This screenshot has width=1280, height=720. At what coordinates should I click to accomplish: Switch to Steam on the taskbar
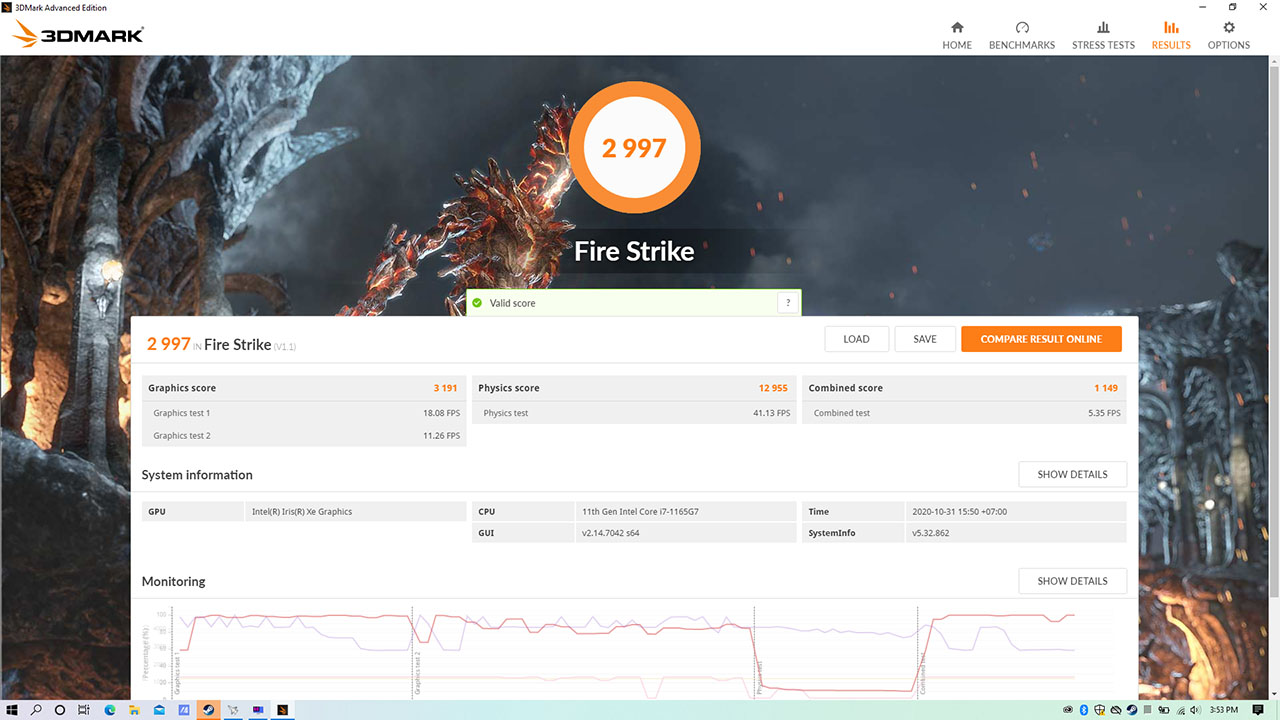coord(209,710)
